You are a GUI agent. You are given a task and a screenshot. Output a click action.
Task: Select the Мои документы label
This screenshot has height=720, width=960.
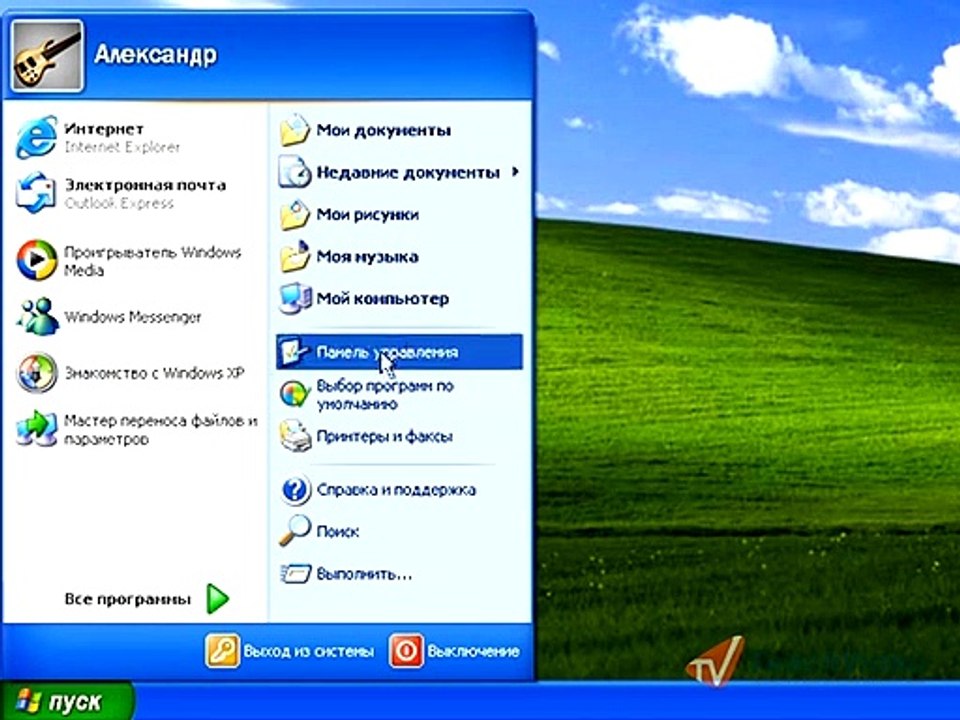[383, 130]
